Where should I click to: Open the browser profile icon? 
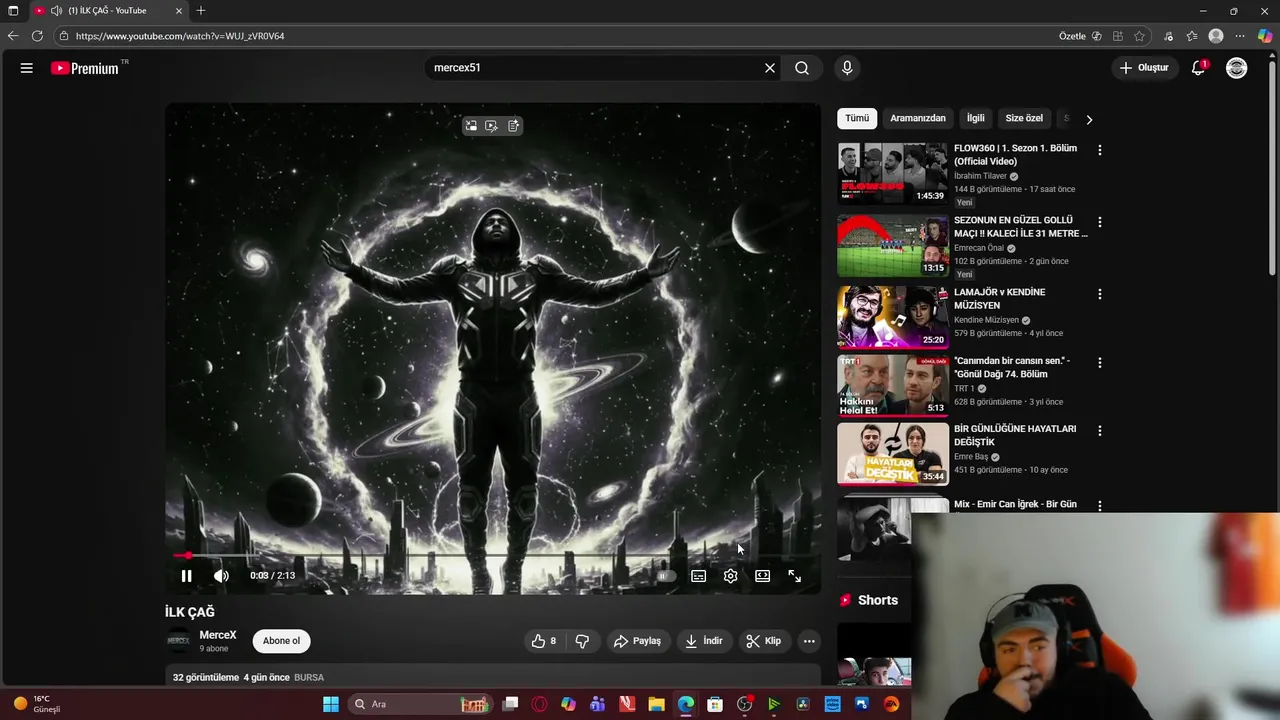[x=1216, y=36]
